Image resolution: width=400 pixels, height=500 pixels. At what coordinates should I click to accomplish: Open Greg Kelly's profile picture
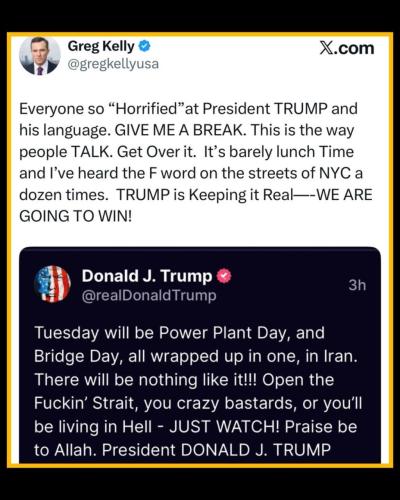coord(40,56)
